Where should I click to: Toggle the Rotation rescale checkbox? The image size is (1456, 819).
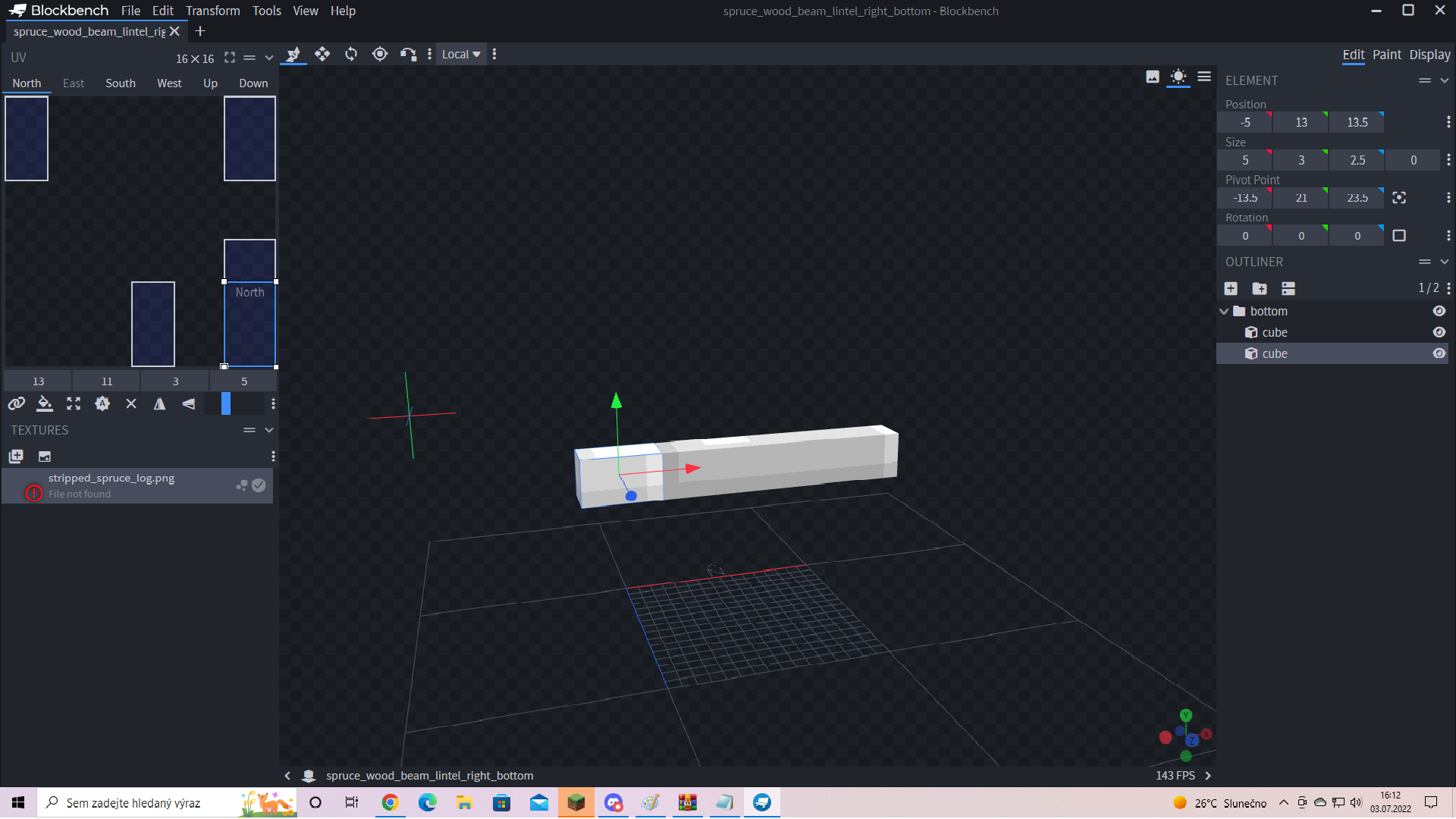tap(1399, 236)
